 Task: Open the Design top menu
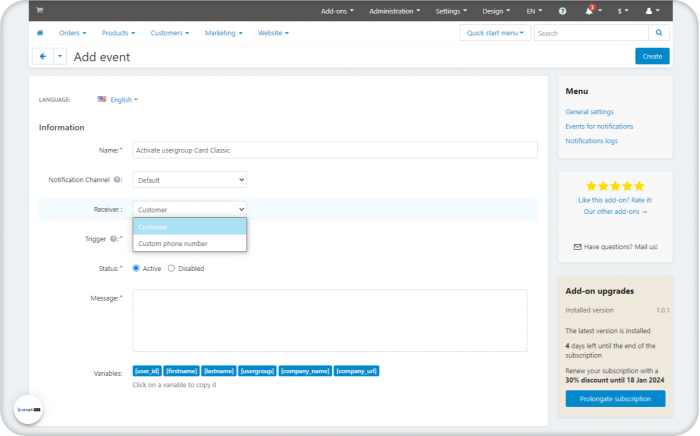(x=496, y=11)
